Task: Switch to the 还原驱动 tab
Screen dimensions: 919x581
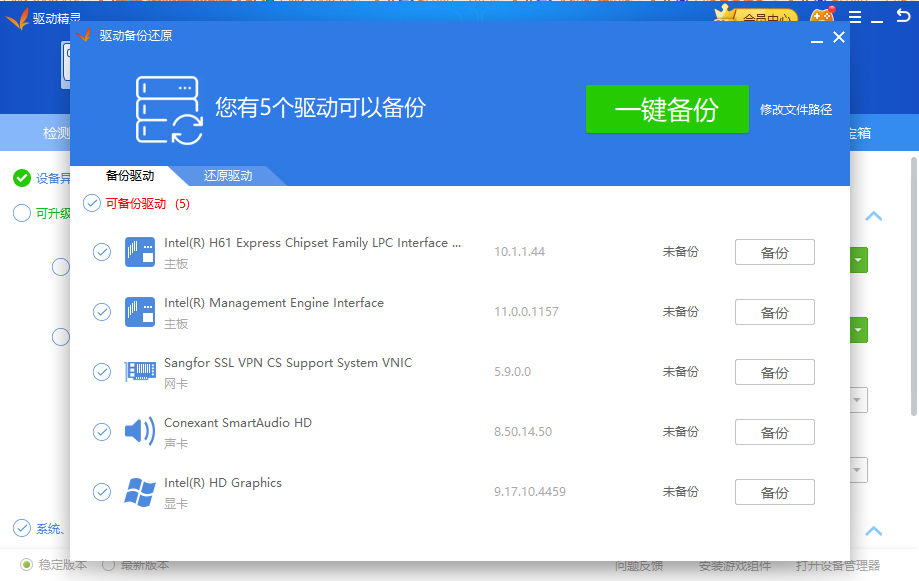Action: pyautogui.click(x=228, y=176)
